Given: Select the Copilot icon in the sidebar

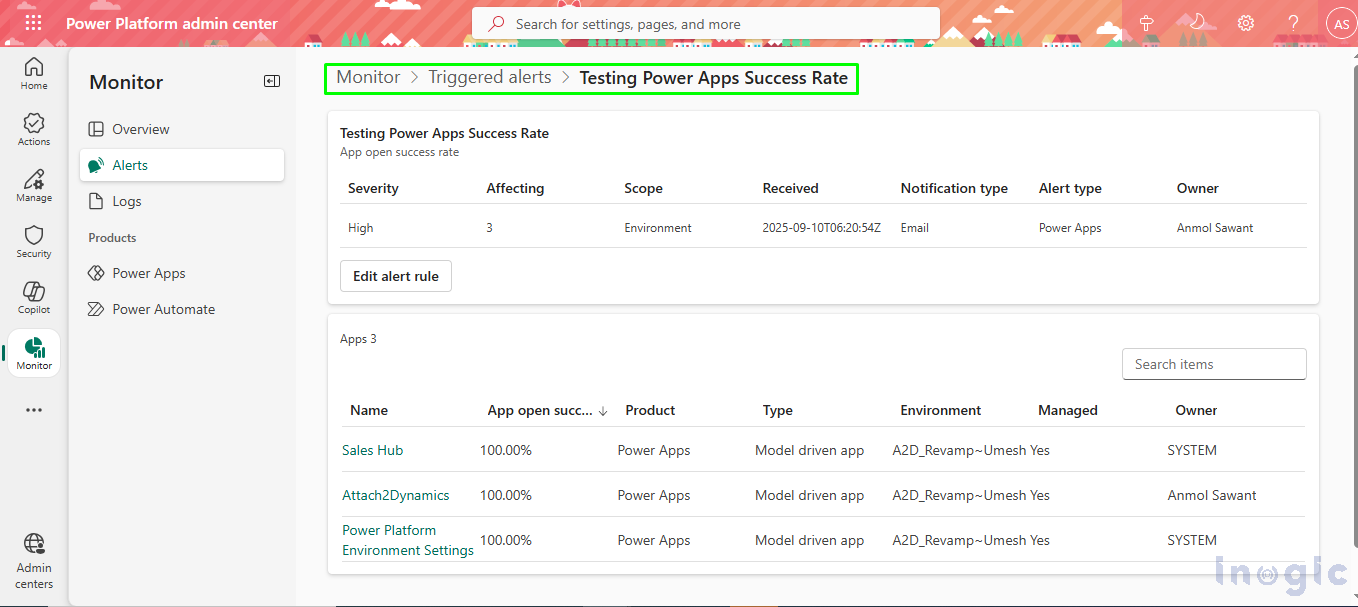Looking at the screenshot, I should pos(33,295).
